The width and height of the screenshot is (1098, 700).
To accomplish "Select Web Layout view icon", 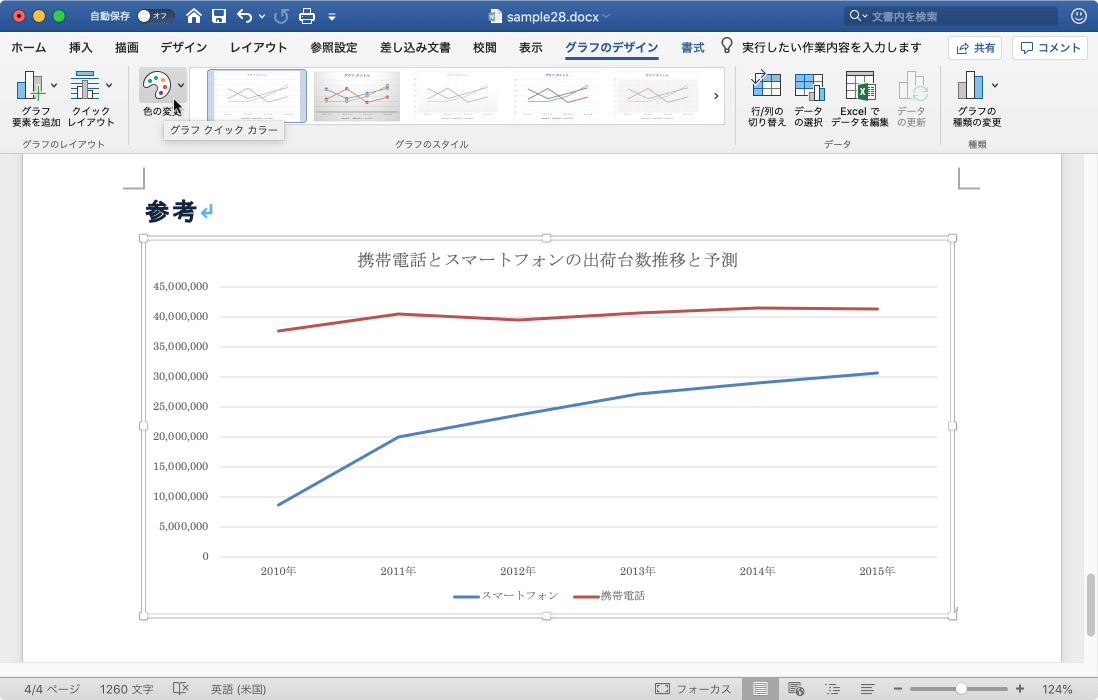I will tap(795, 689).
